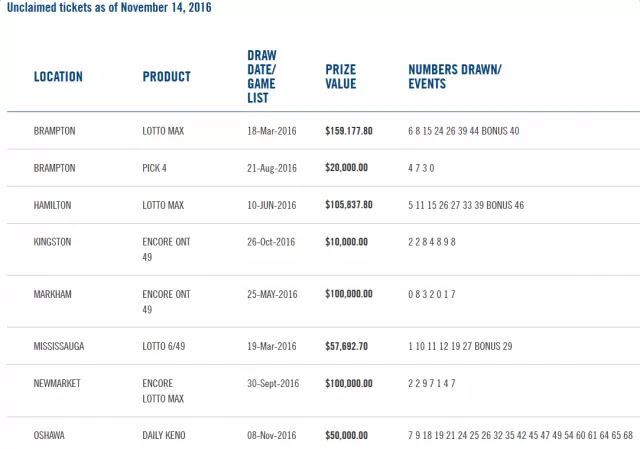Click the PRODUCT column header
The width and height of the screenshot is (640, 449).
click(x=167, y=77)
